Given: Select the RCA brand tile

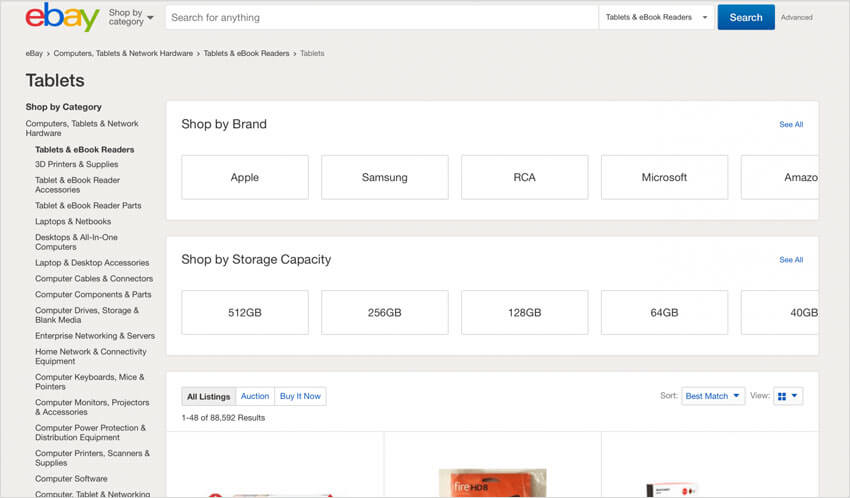Looking at the screenshot, I should tap(524, 177).
